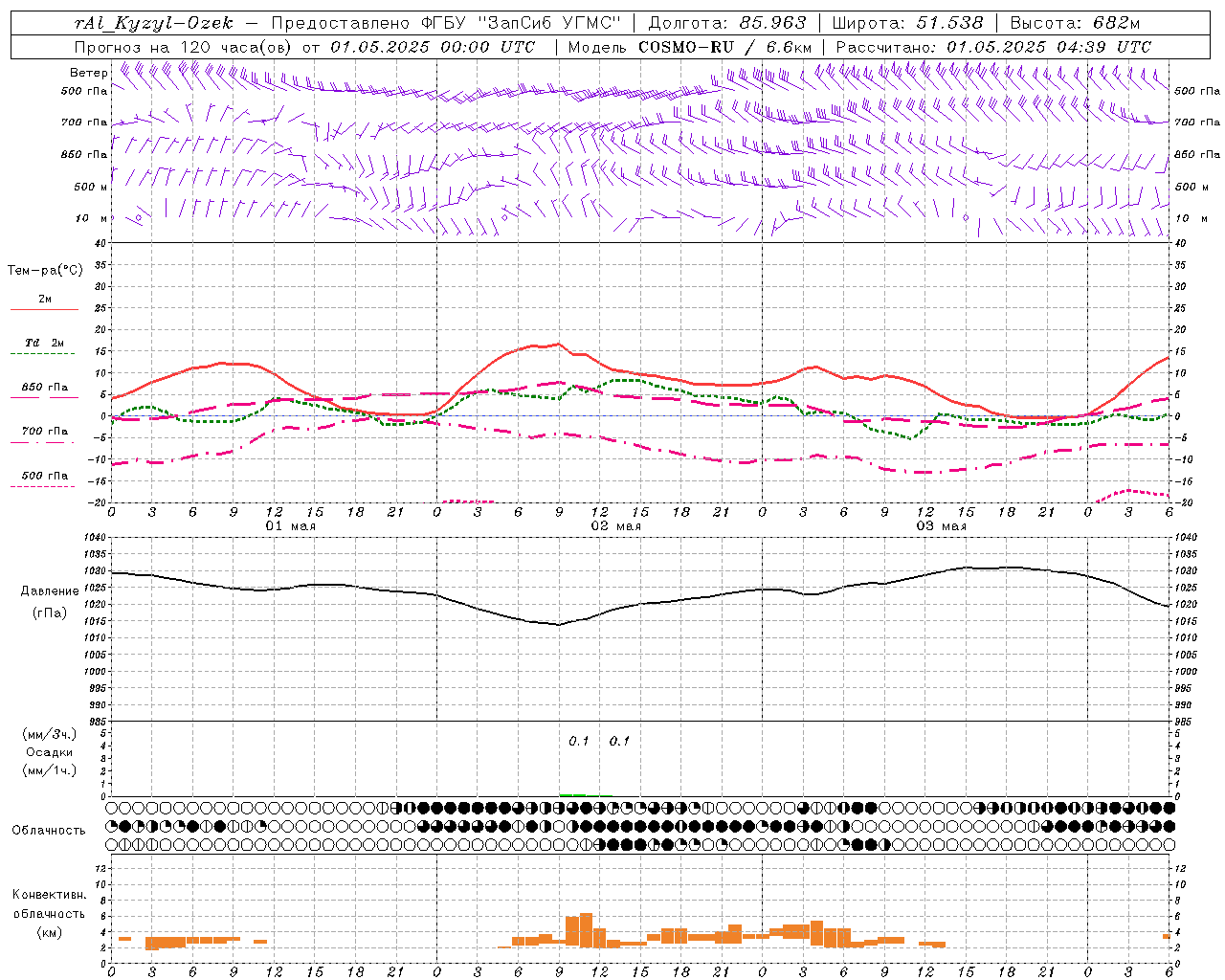Click the 500 гПа temperature legend entry
The image size is (1225, 980).
45,476
